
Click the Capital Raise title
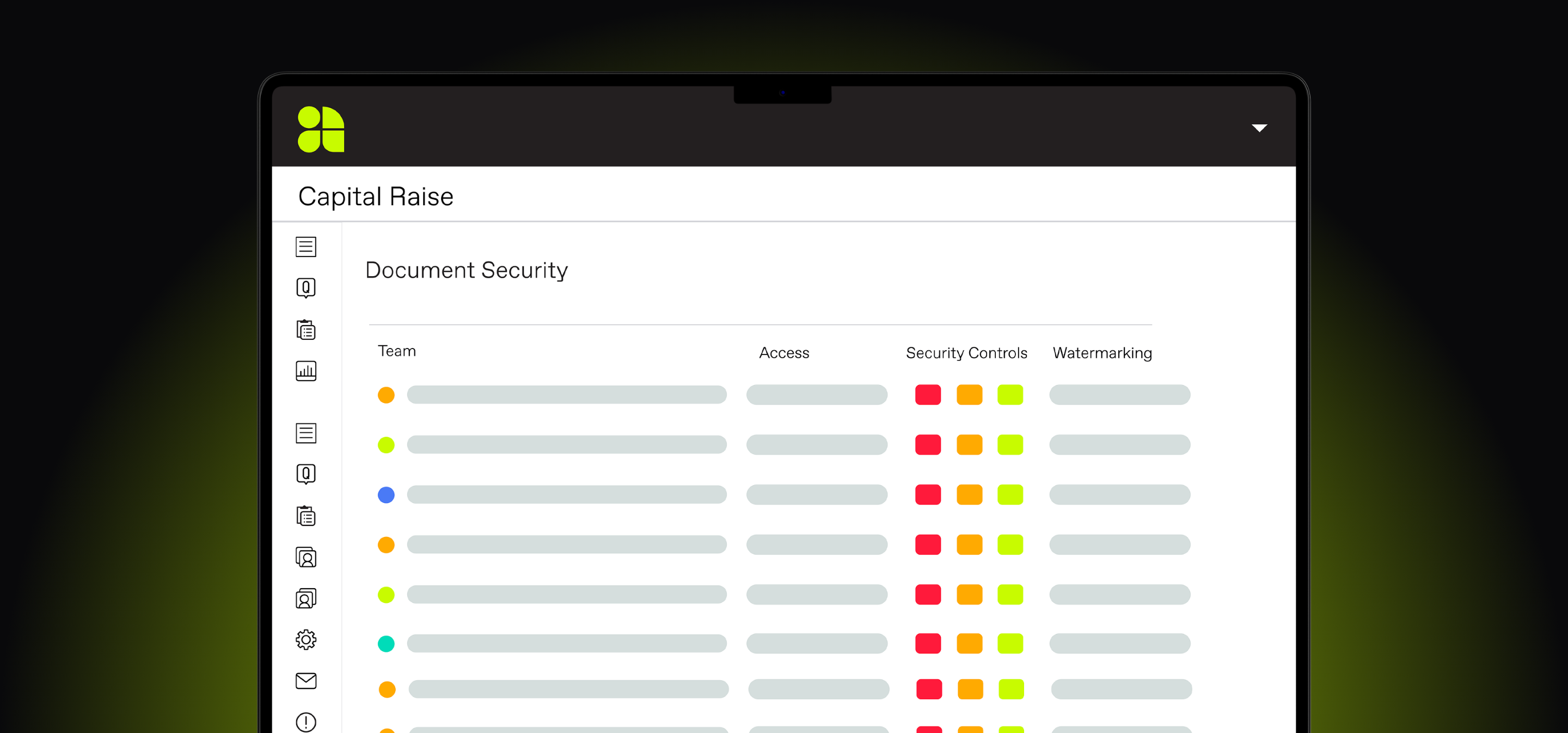point(376,197)
